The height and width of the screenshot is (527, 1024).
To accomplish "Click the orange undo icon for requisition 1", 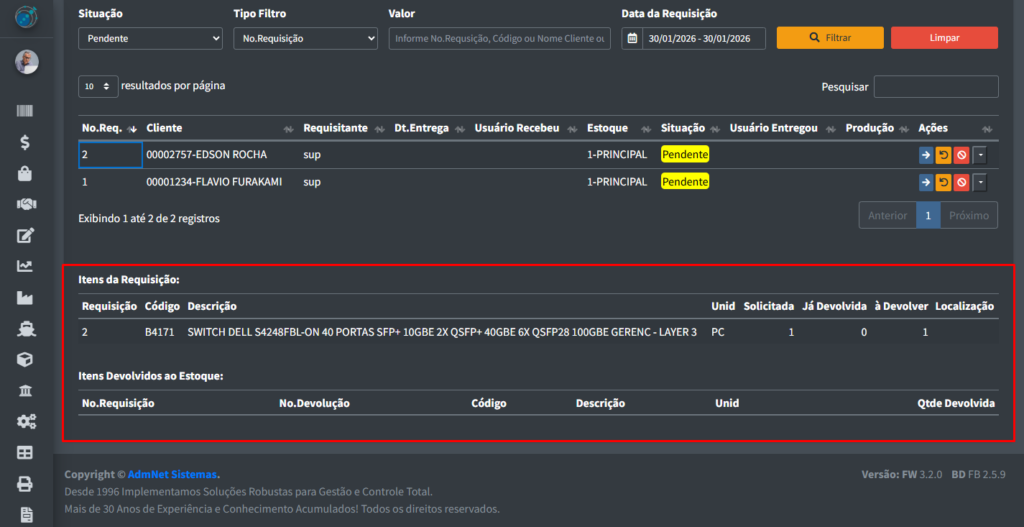I will (943, 182).
